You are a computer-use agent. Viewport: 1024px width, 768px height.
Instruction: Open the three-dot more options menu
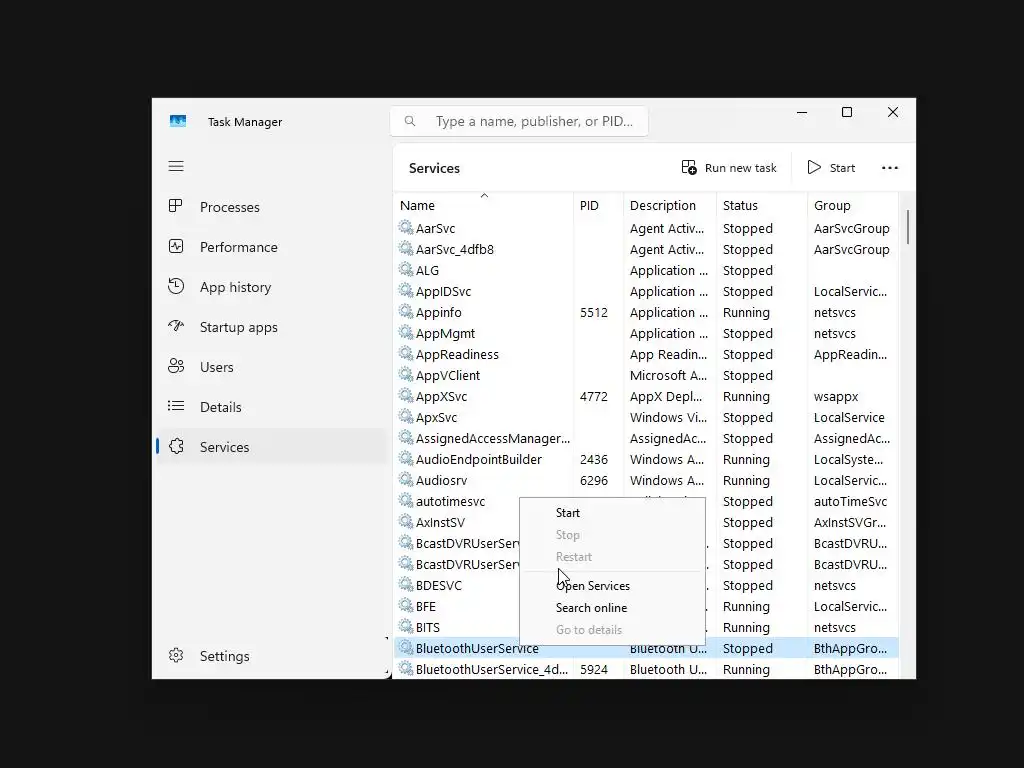pos(889,168)
